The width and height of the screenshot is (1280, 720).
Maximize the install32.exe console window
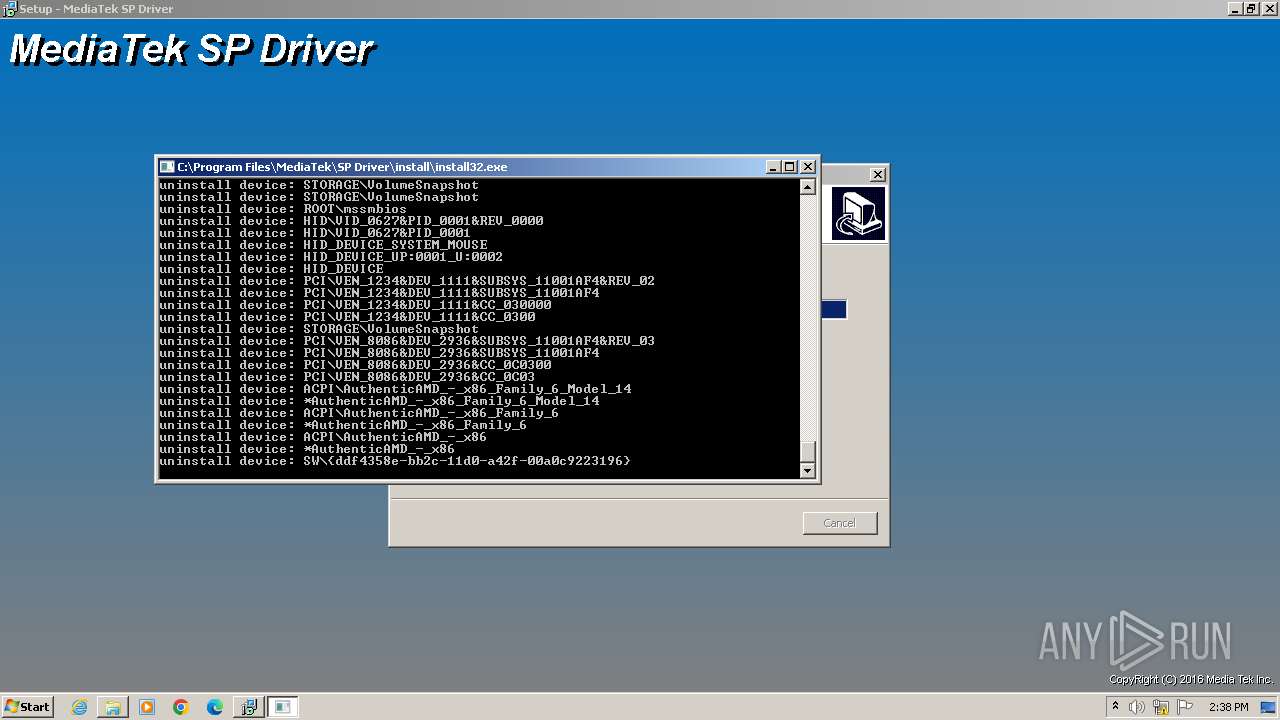789,167
